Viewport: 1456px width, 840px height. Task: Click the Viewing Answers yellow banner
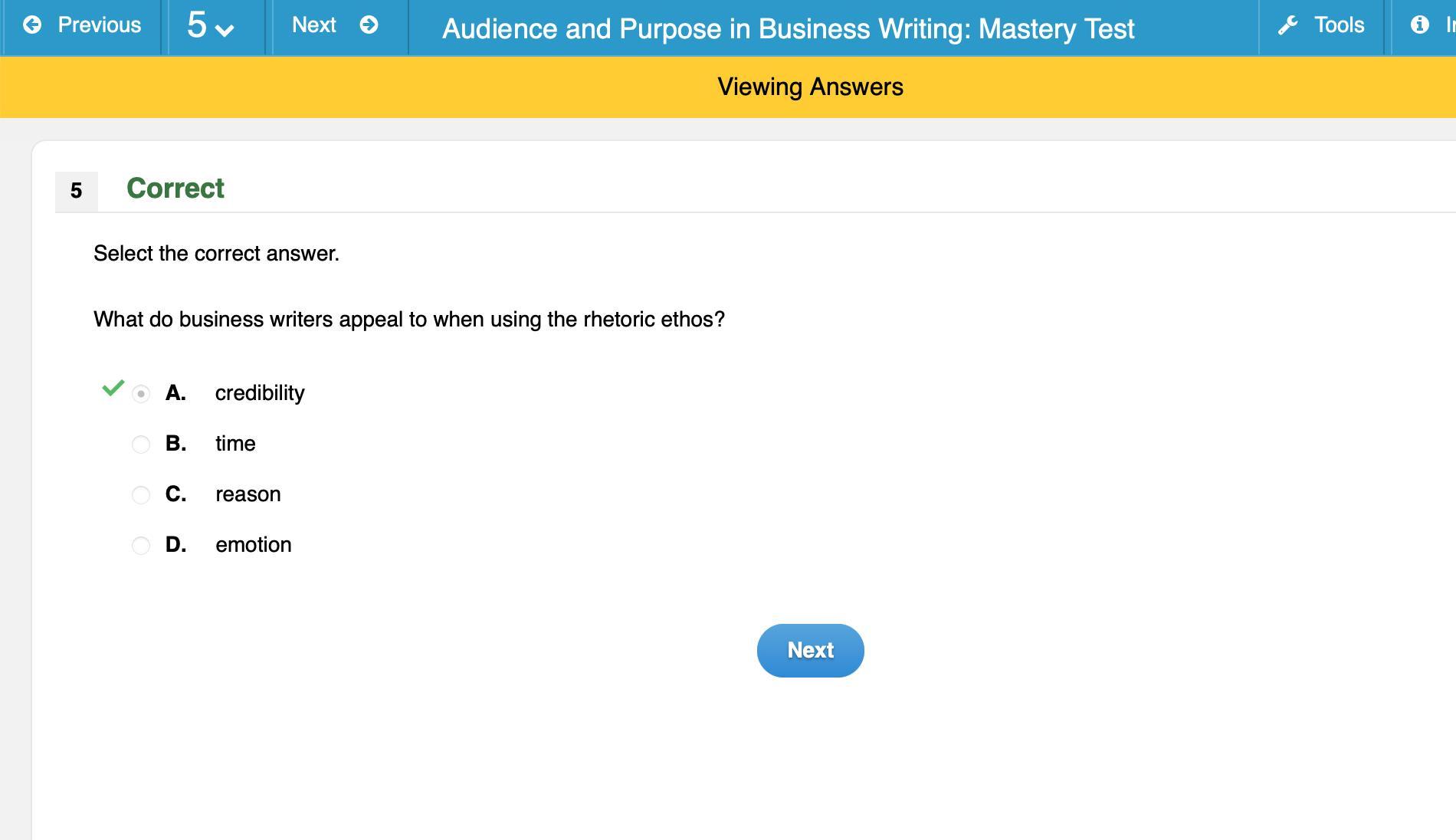[810, 87]
